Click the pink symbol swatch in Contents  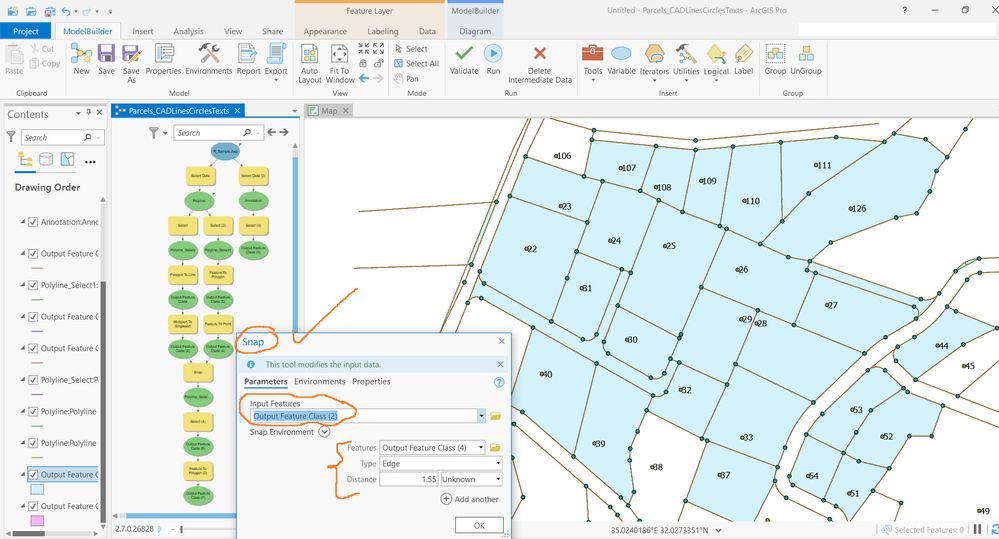click(x=38, y=521)
